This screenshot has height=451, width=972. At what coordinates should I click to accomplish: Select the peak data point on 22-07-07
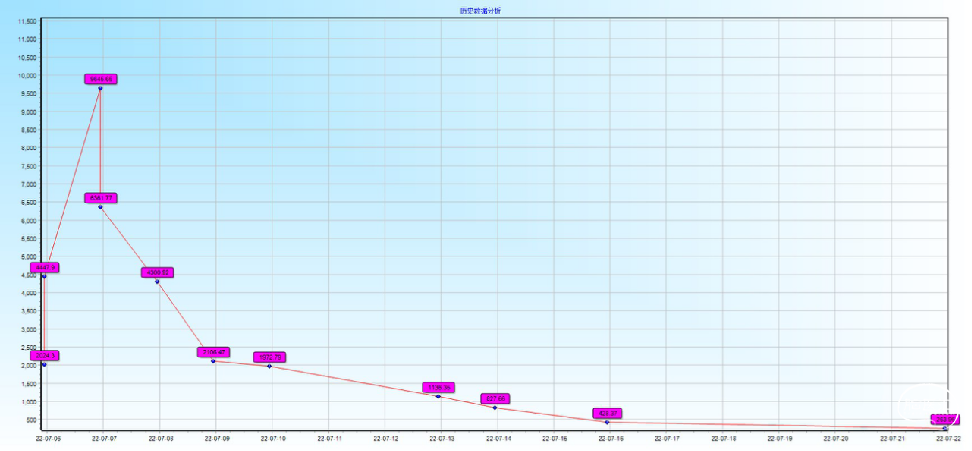[x=100, y=89]
